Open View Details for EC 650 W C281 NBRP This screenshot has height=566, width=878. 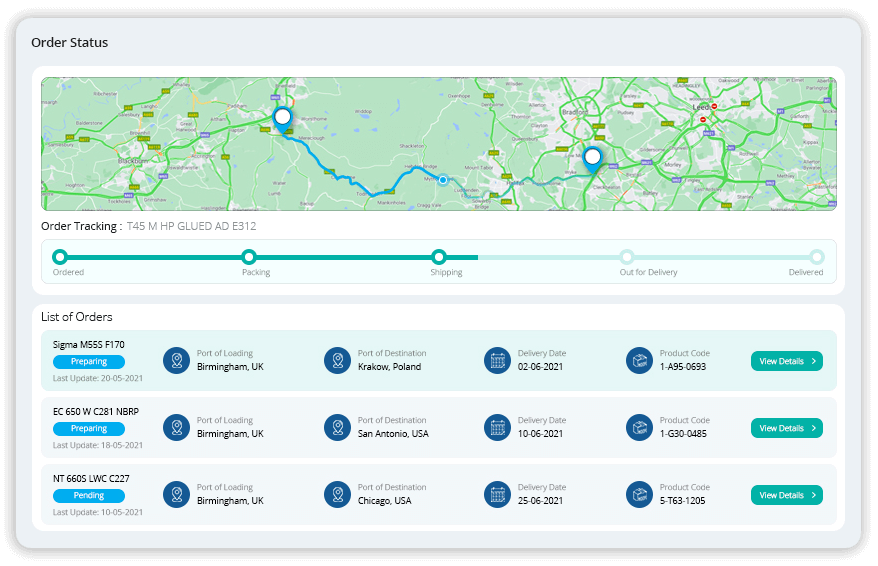tap(786, 428)
